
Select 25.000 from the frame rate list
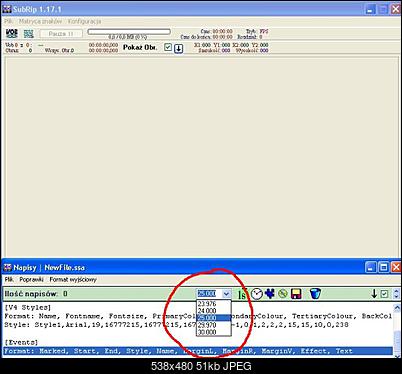tap(213, 318)
